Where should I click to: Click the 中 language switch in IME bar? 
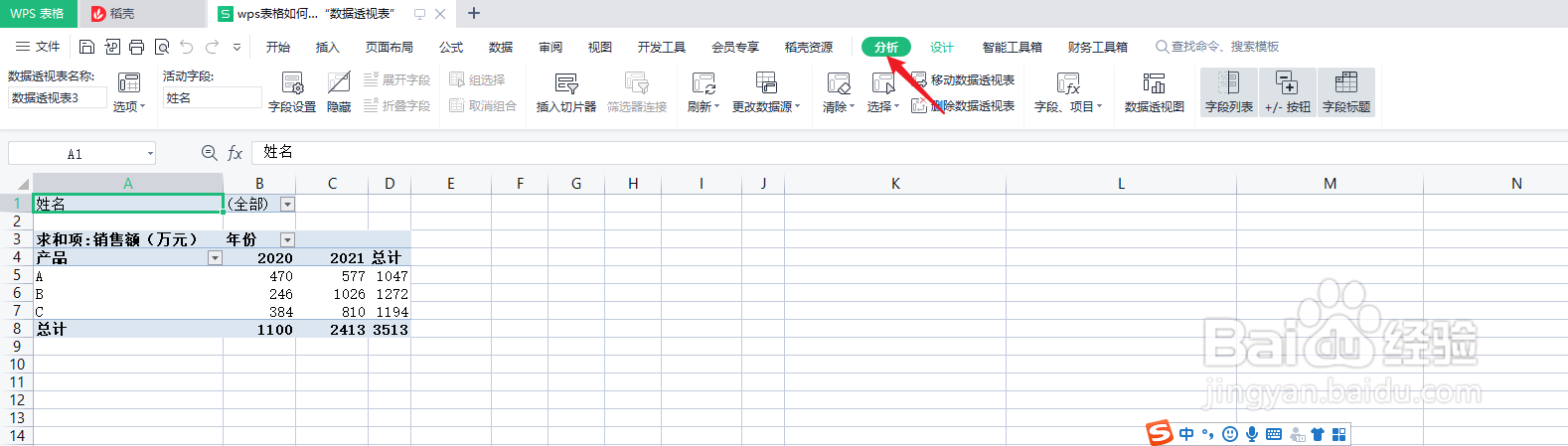(1186, 434)
